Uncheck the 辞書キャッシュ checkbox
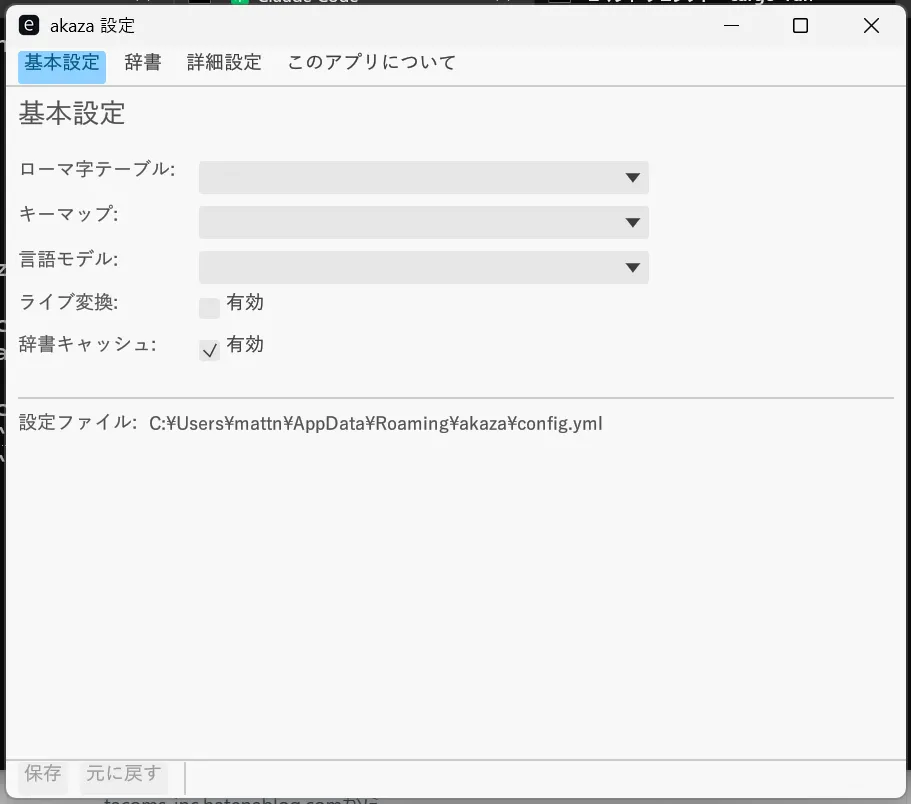The image size is (911, 804). tap(209, 350)
